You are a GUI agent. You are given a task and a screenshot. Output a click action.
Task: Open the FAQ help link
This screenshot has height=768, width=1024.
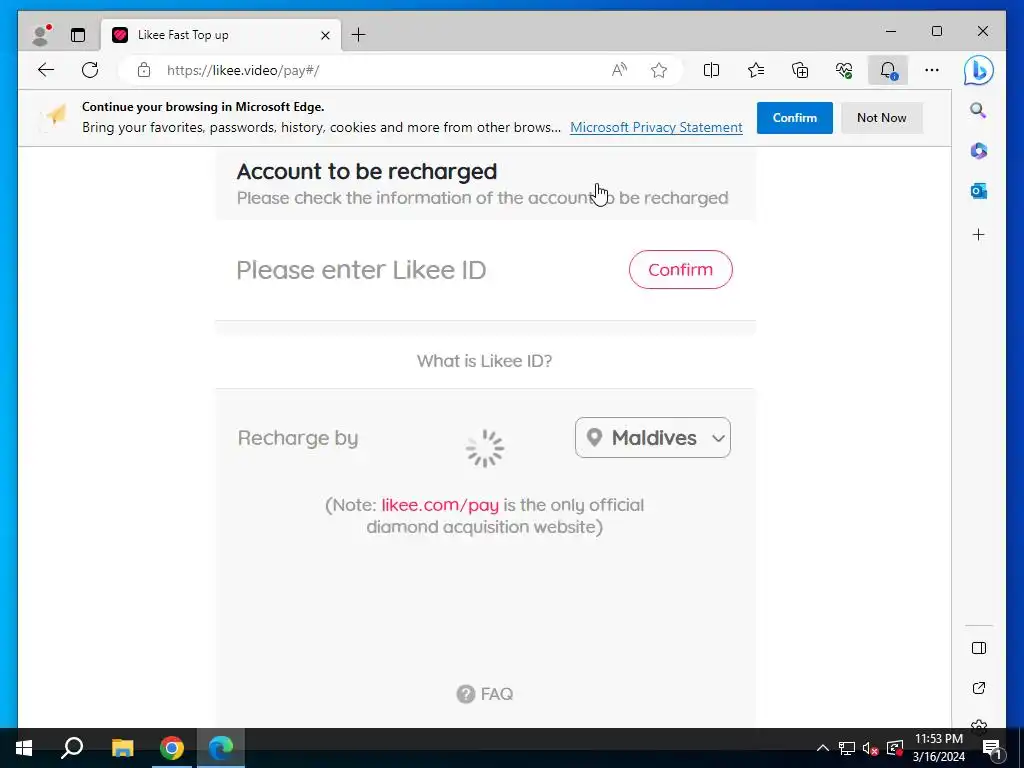(485, 694)
